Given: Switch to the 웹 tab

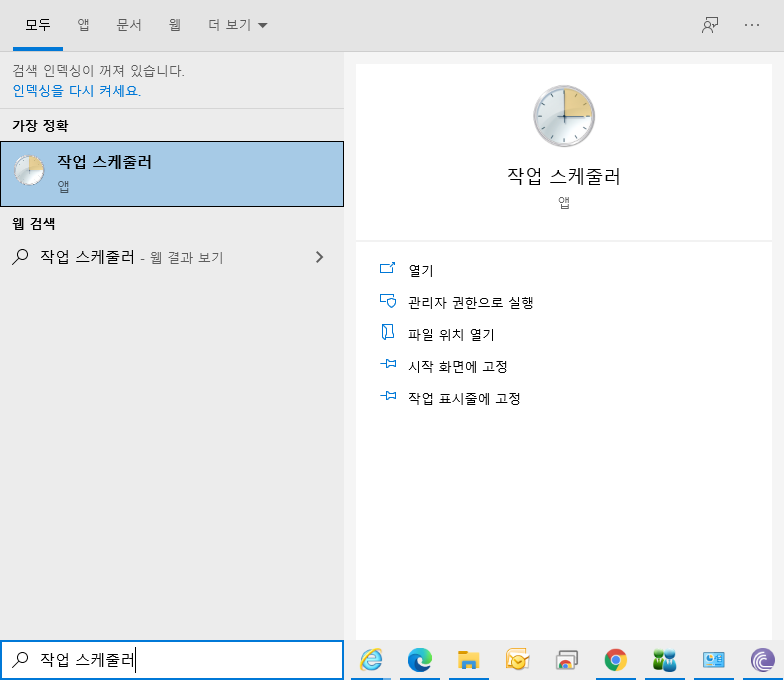Looking at the screenshot, I should [x=174, y=25].
